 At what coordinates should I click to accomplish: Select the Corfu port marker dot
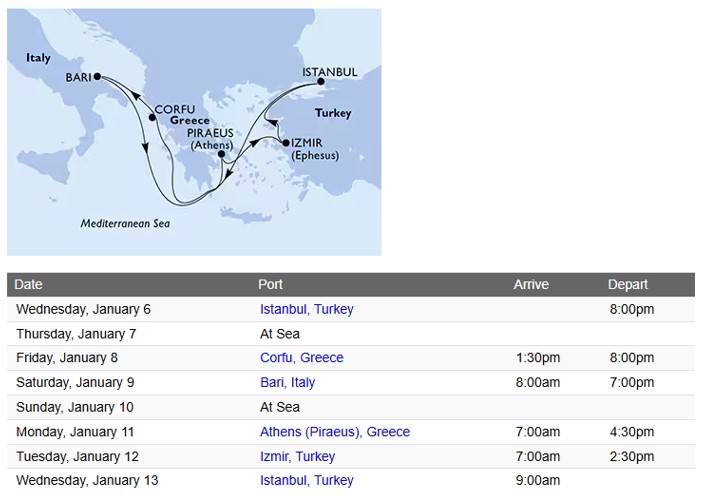152,117
